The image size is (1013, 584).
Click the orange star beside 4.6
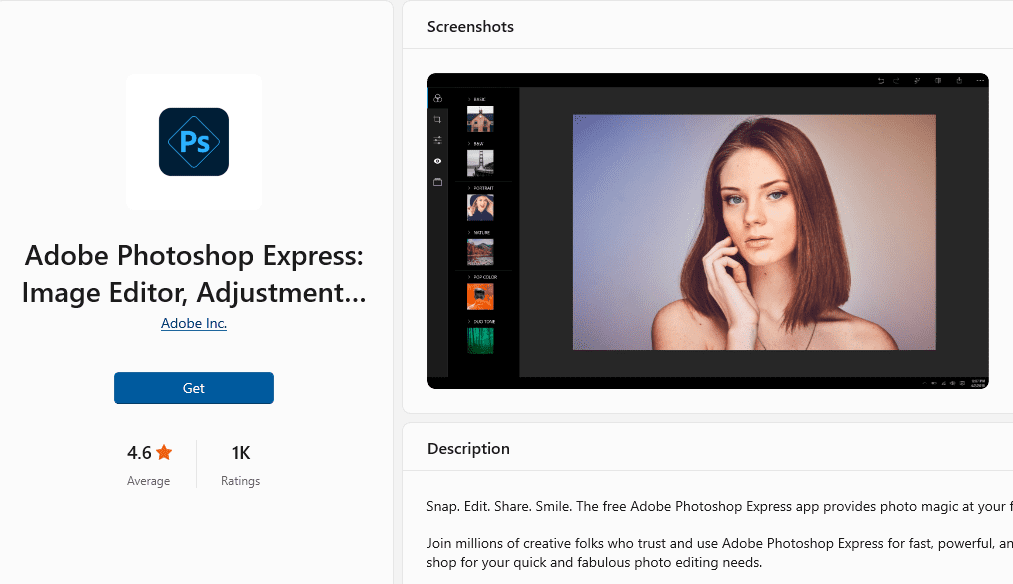(x=164, y=452)
